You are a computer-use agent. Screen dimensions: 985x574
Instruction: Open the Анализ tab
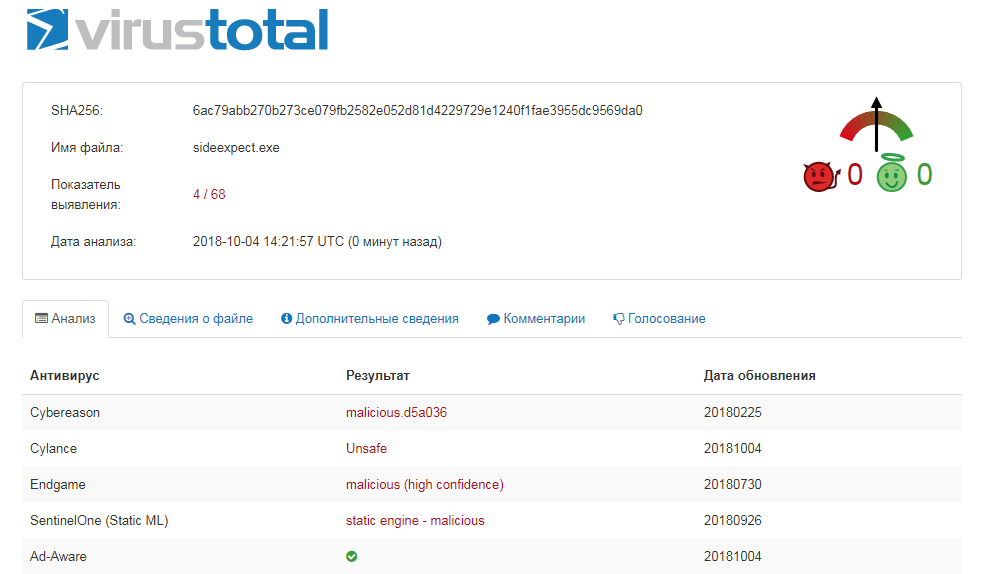click(65, 318)
